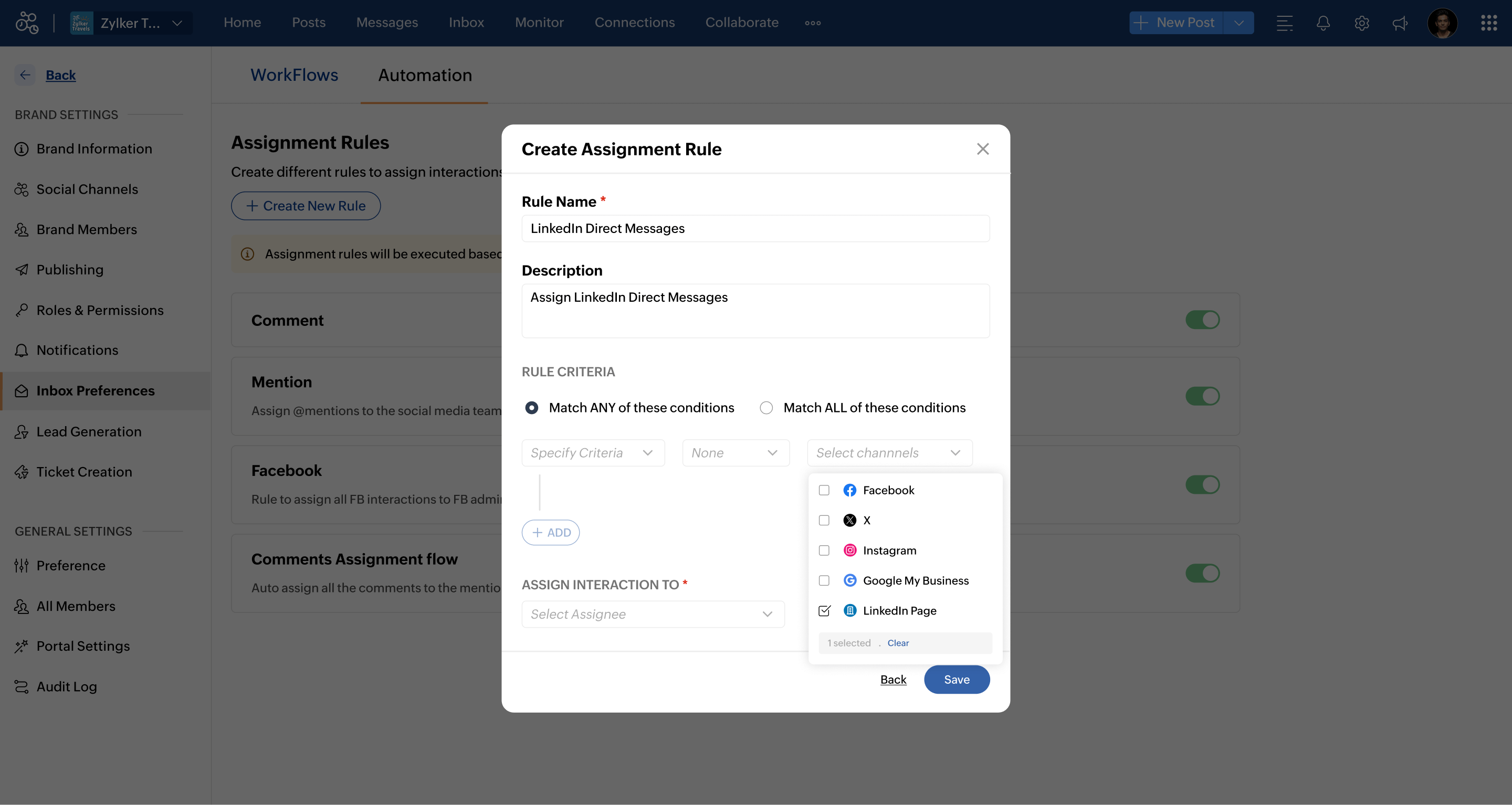The width and height of the screenshot is (1512, 805).
Task: Select Match ALL of these conditions radio button
Action: (766, 407)
